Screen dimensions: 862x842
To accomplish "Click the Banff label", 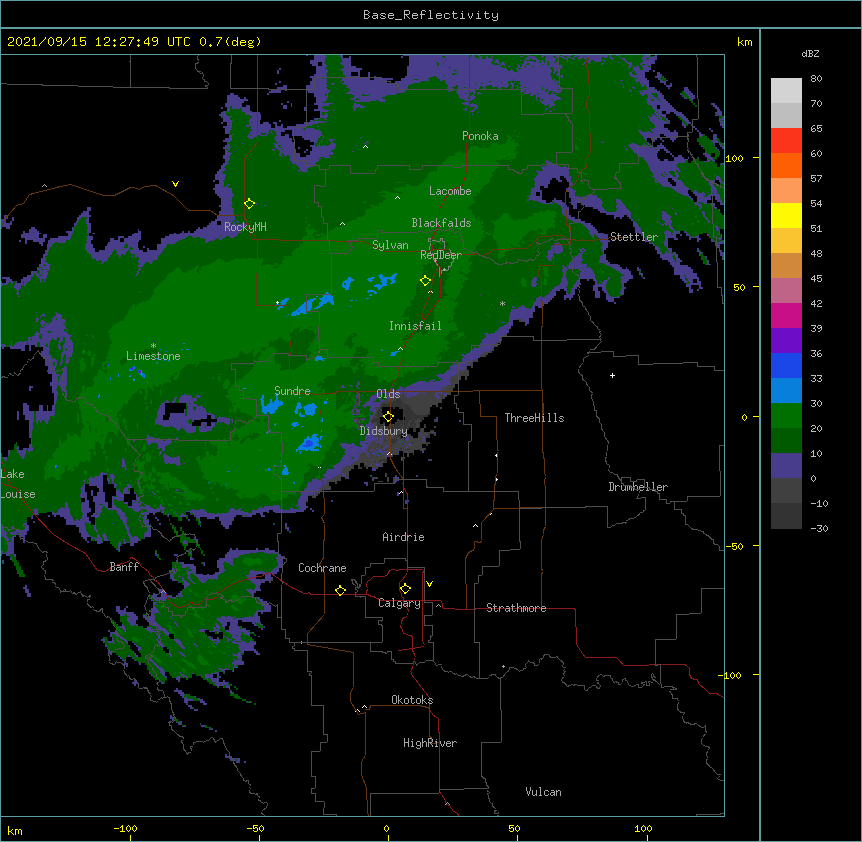I will point(124,567).
